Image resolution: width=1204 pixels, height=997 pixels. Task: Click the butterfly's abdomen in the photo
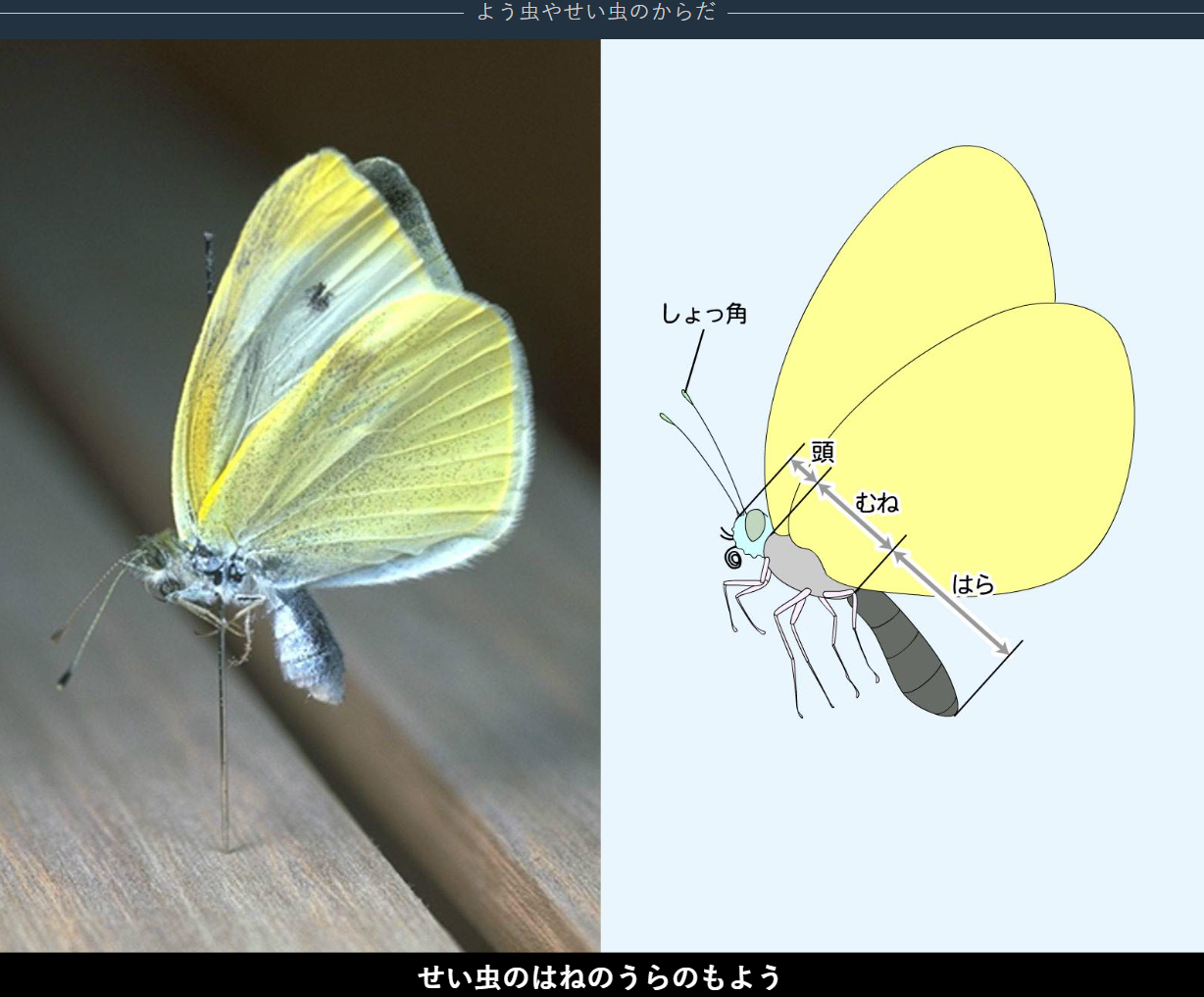click(x=309, y=642)
